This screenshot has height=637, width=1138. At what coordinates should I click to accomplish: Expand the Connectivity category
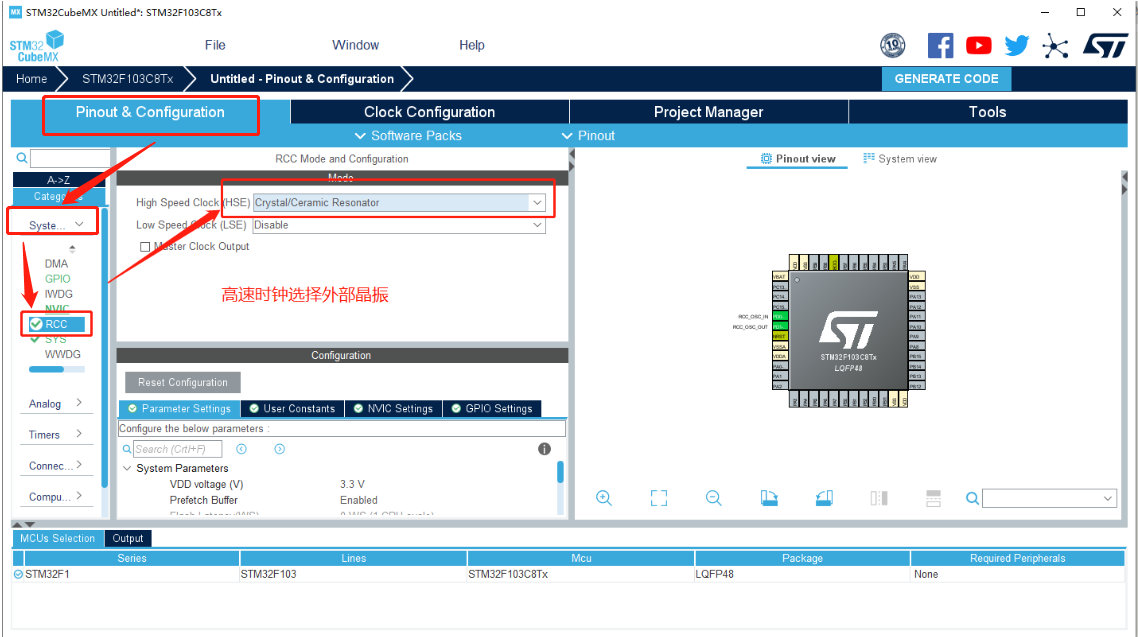(x=56, y=466)
